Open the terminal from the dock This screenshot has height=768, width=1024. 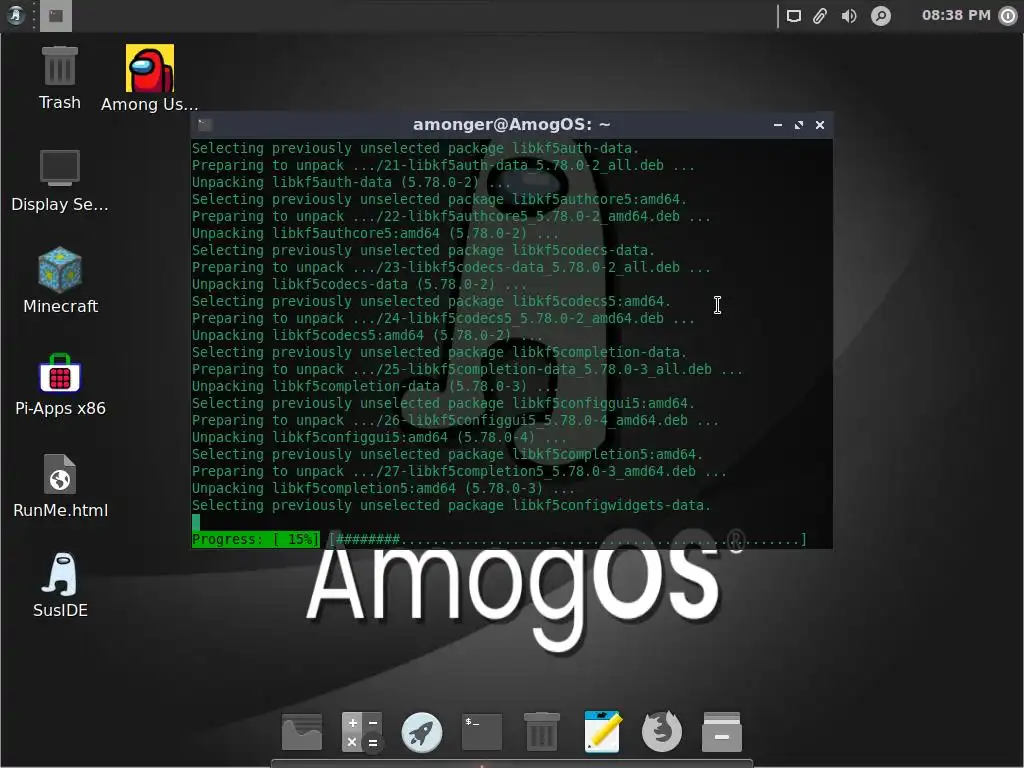click(x=482, y=732)
